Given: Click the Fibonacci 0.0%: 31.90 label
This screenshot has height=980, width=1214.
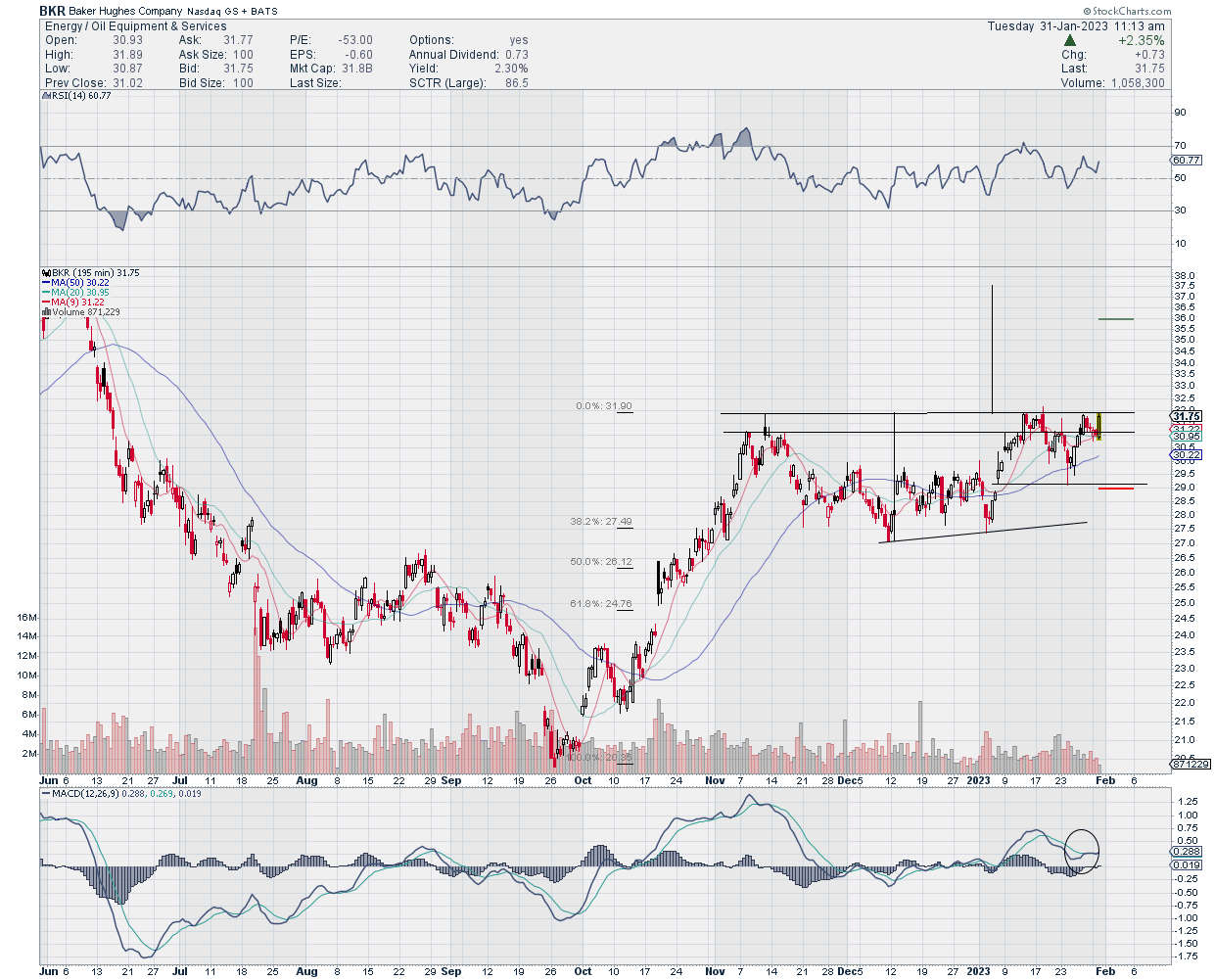Looking at the screenshot, I should coord(604,406).
